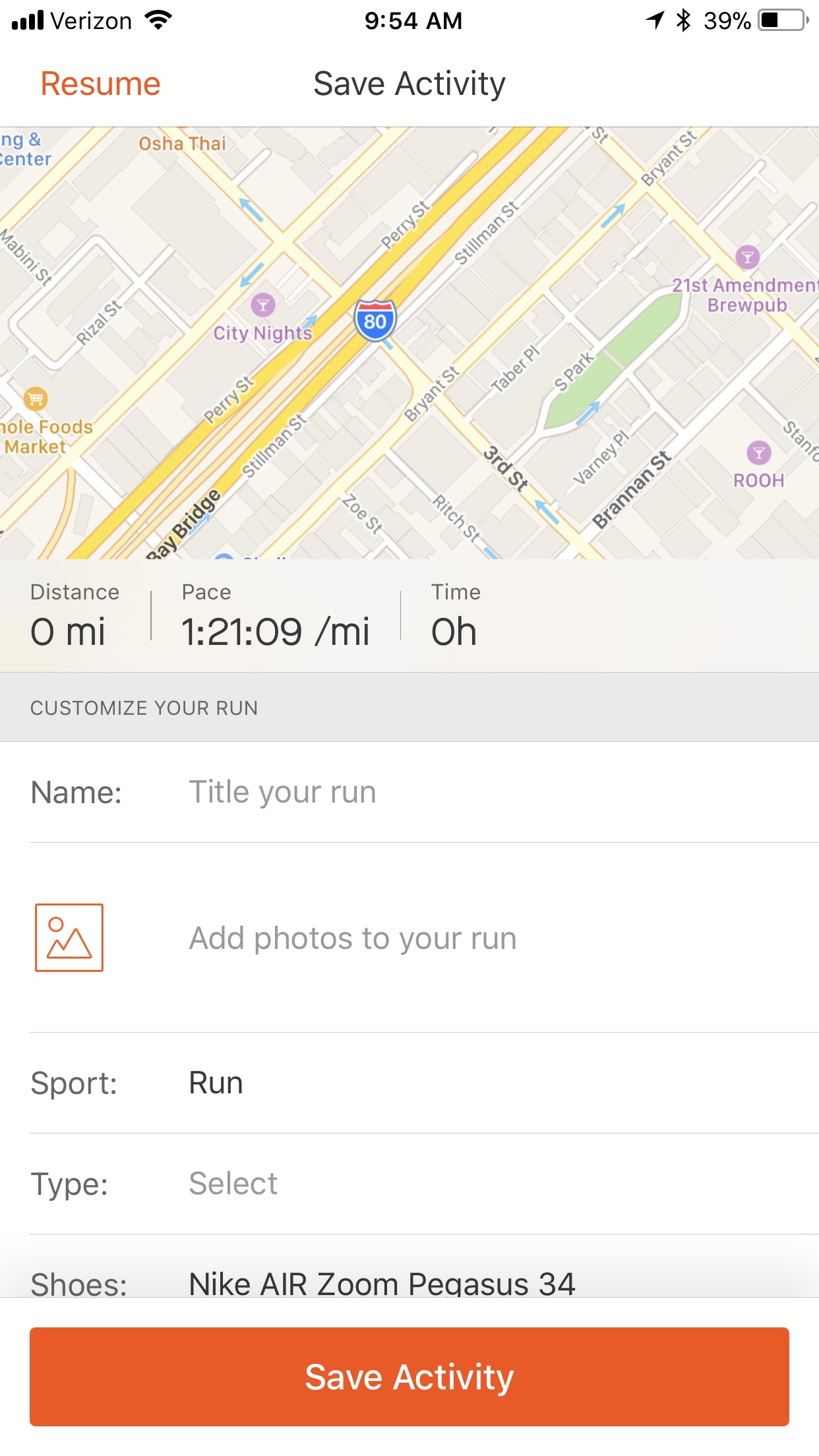The height and width of the screenshot is (1456, 819).
Task: Tap the Pace stat value
Action: (x=275, y=632)
